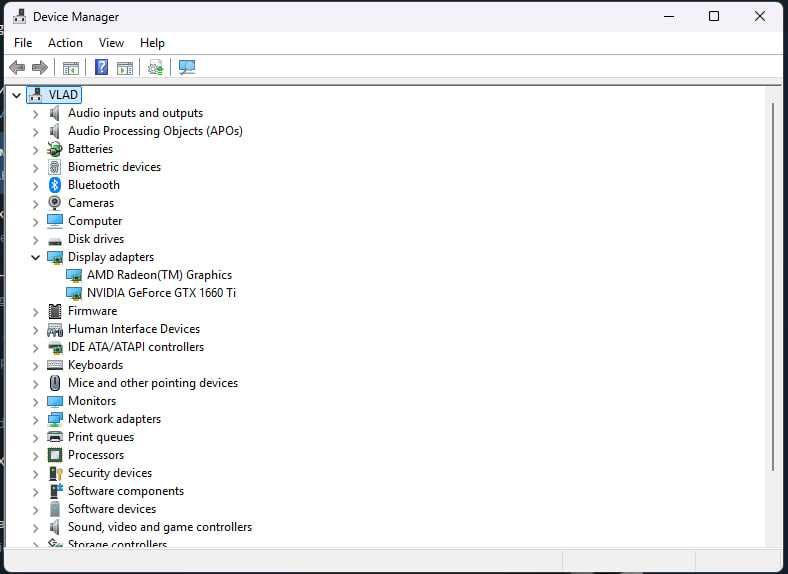Minimize the Device Manager window
The width and height of the screenshot is (788, 574).
[x=669, y=16]
